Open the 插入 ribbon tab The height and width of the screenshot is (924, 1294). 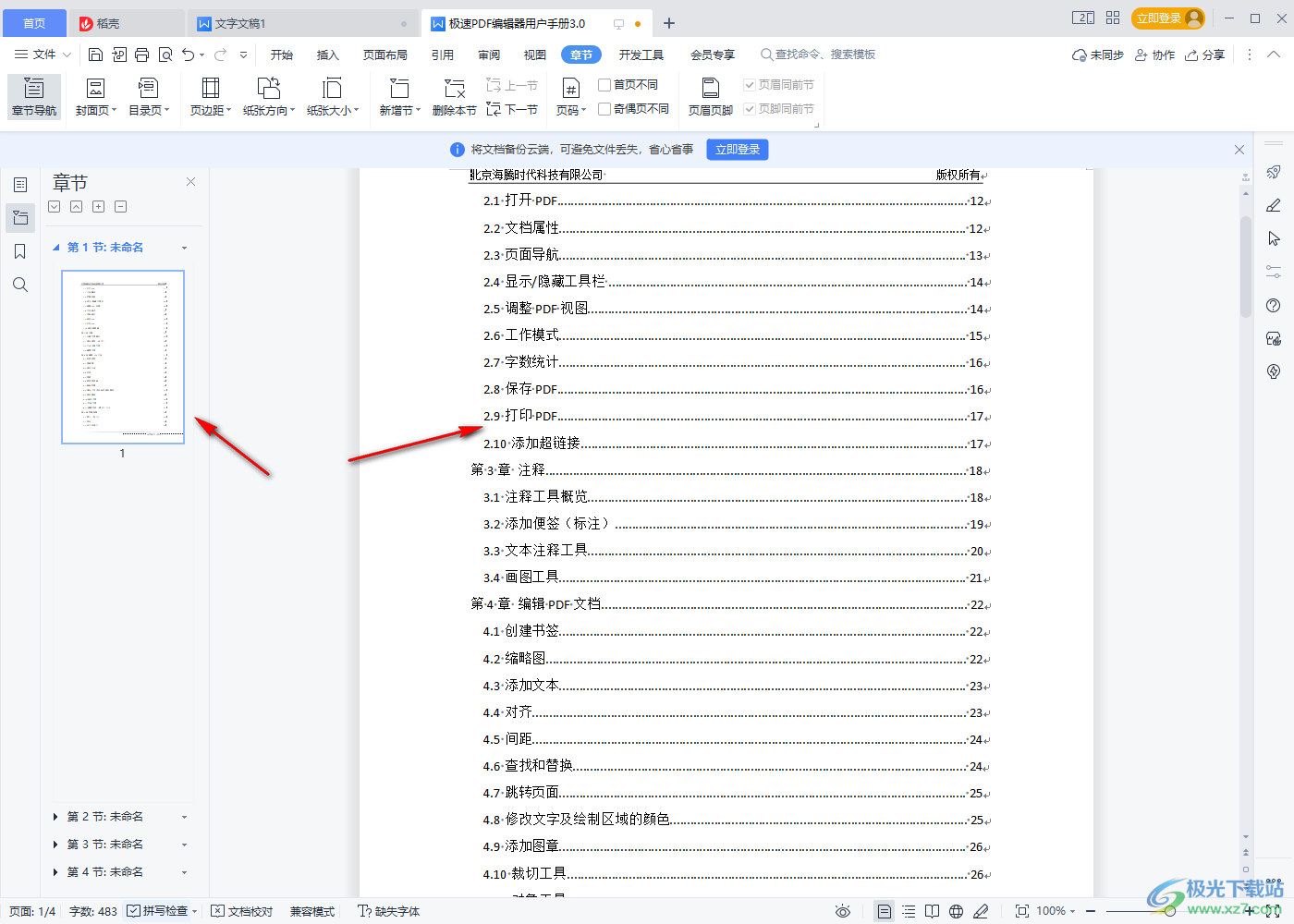coord(328,55)
